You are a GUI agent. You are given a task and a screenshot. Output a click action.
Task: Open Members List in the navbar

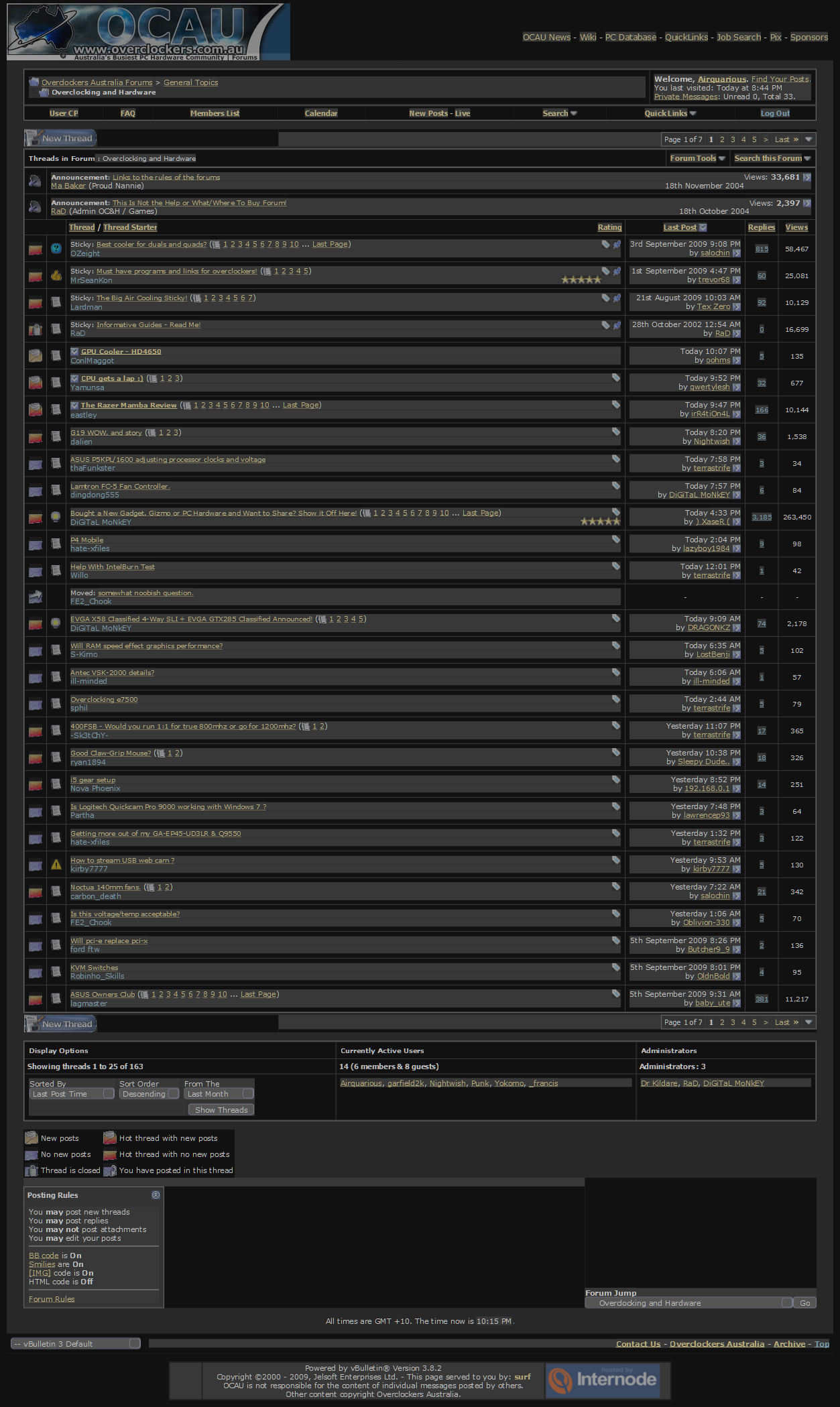[x=215, y=113]
